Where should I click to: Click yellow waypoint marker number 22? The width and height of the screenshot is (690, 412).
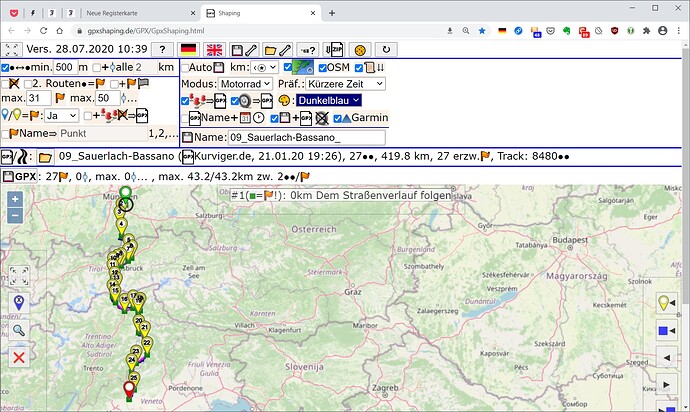pyautogui.click(x=147, y=345)
